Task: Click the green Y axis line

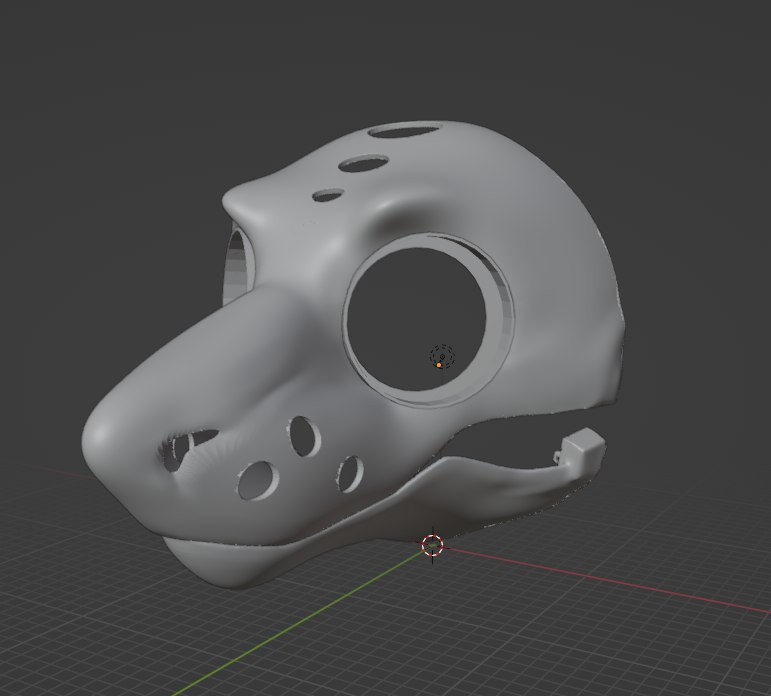Action: coord(300,619)
